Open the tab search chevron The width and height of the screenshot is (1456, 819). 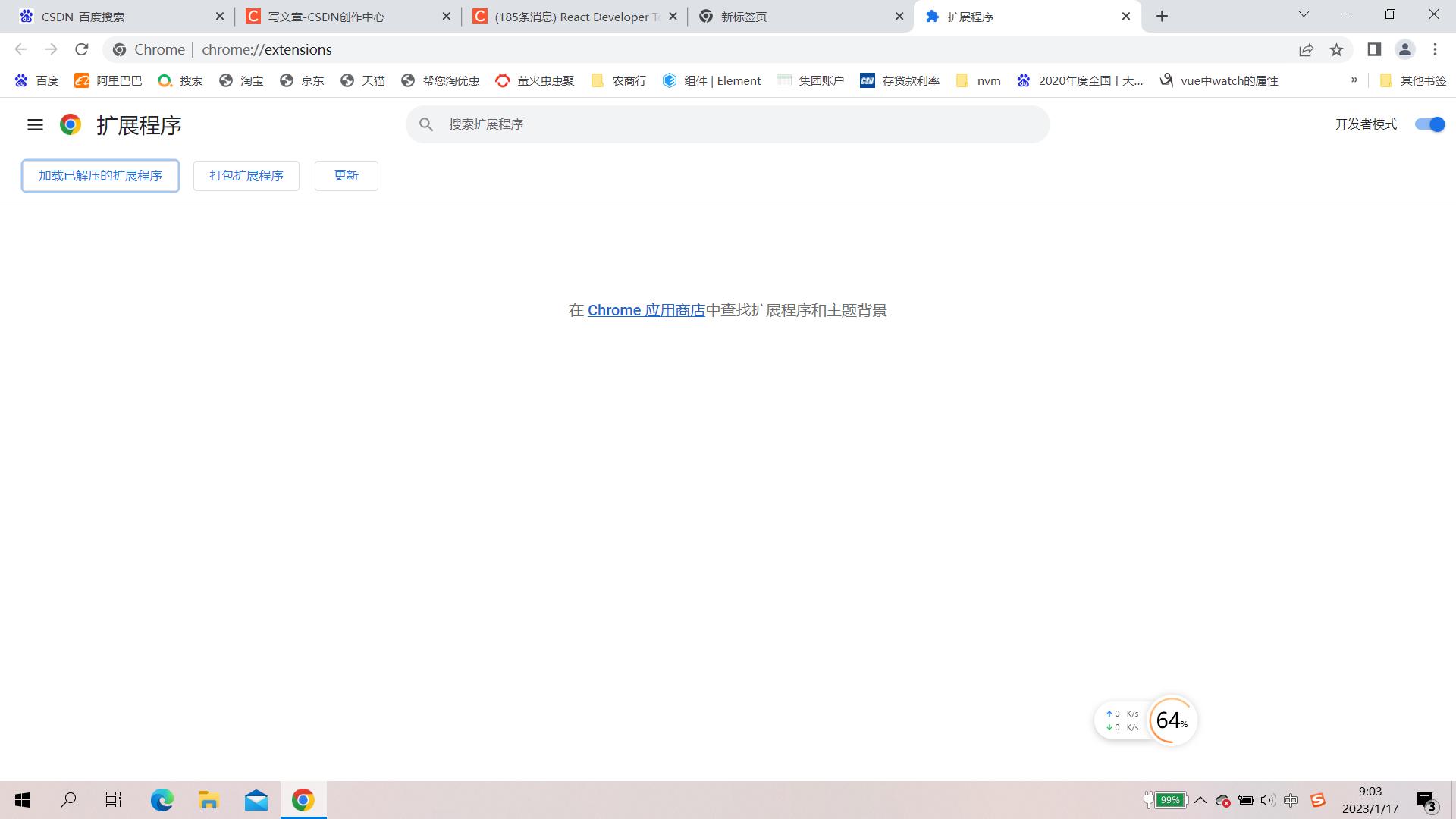point(1304,15)
